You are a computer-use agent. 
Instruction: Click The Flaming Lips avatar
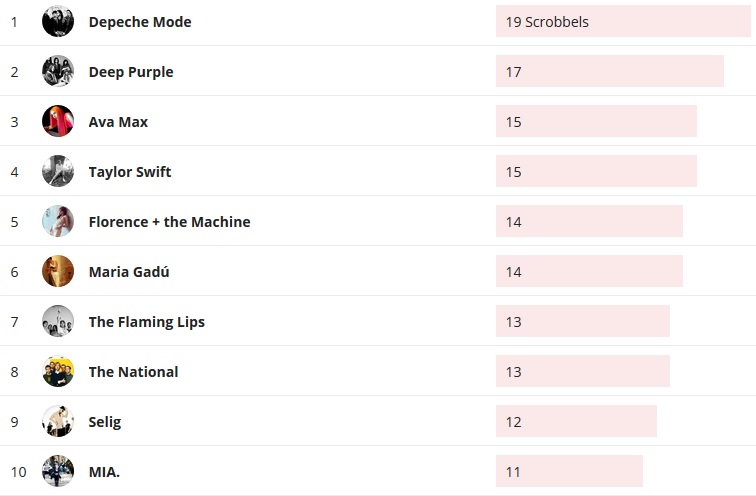click(x=58, y=321)
